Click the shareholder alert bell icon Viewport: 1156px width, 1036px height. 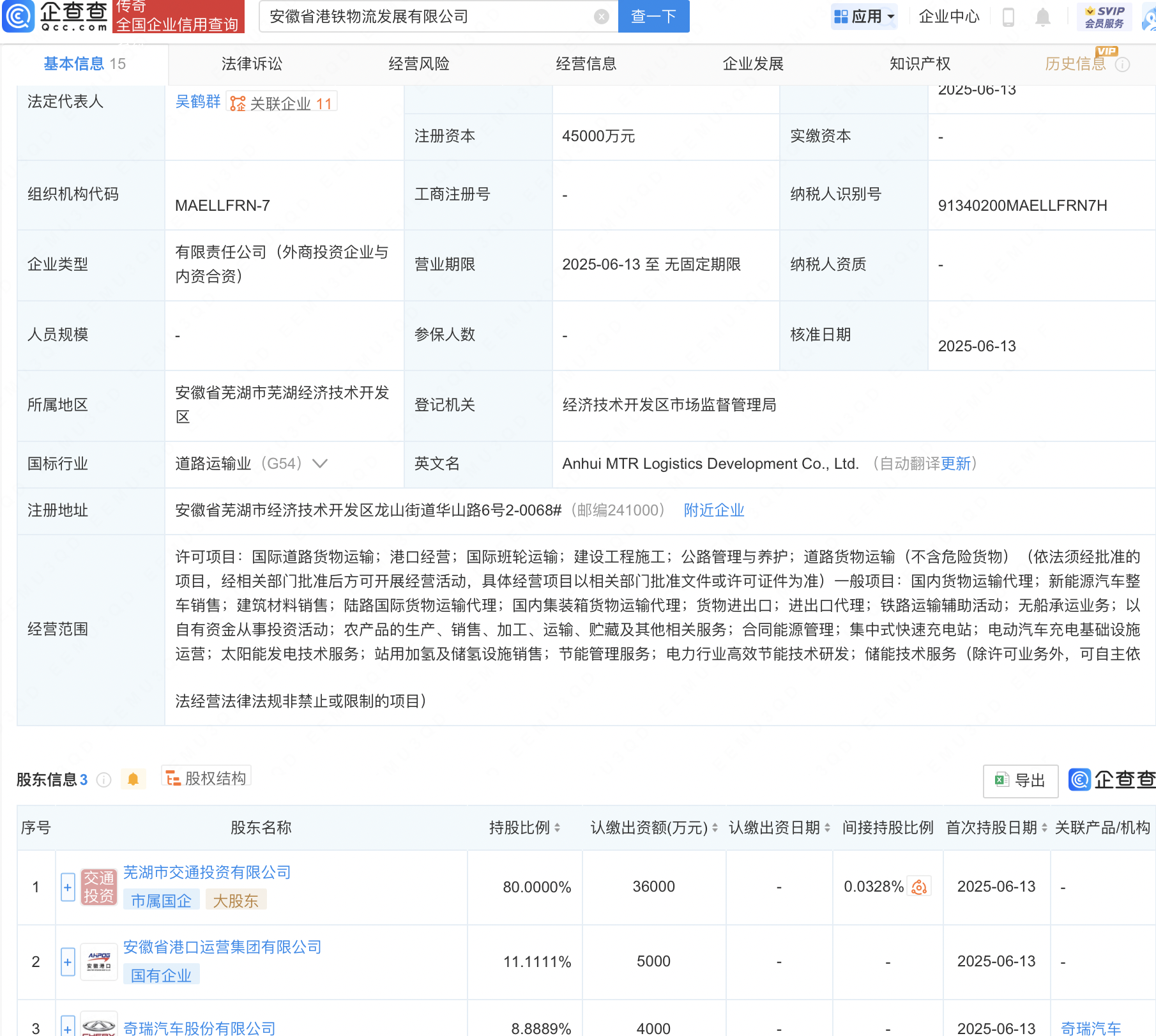pos(133,779)
